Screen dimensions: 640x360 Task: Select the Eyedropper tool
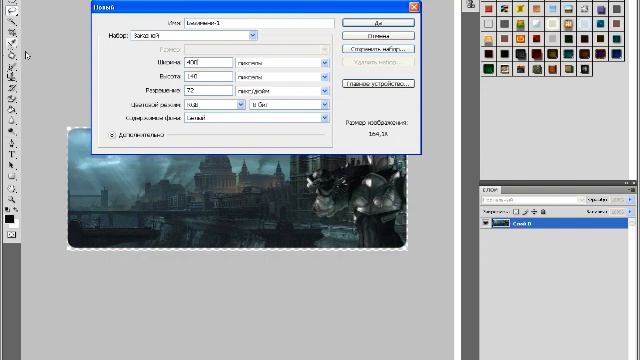11,42
